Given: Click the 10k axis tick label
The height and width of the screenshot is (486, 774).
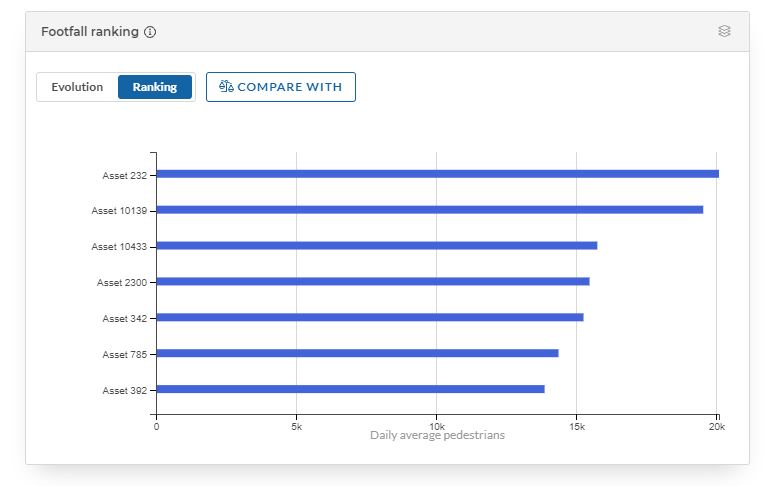Looking at the screenshot, I should click(x=436, y=426).
